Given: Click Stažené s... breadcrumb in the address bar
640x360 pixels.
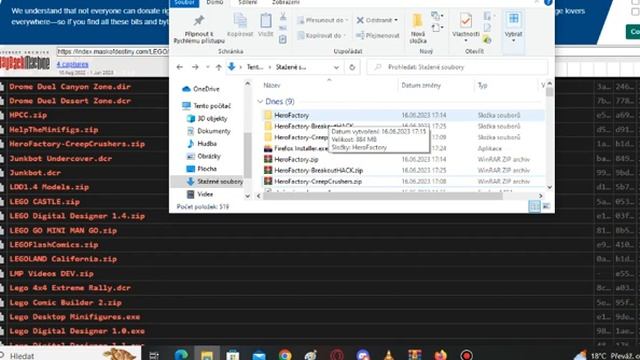Looking at the screenshot, I should pyautogui.click(x=291, y=67).
